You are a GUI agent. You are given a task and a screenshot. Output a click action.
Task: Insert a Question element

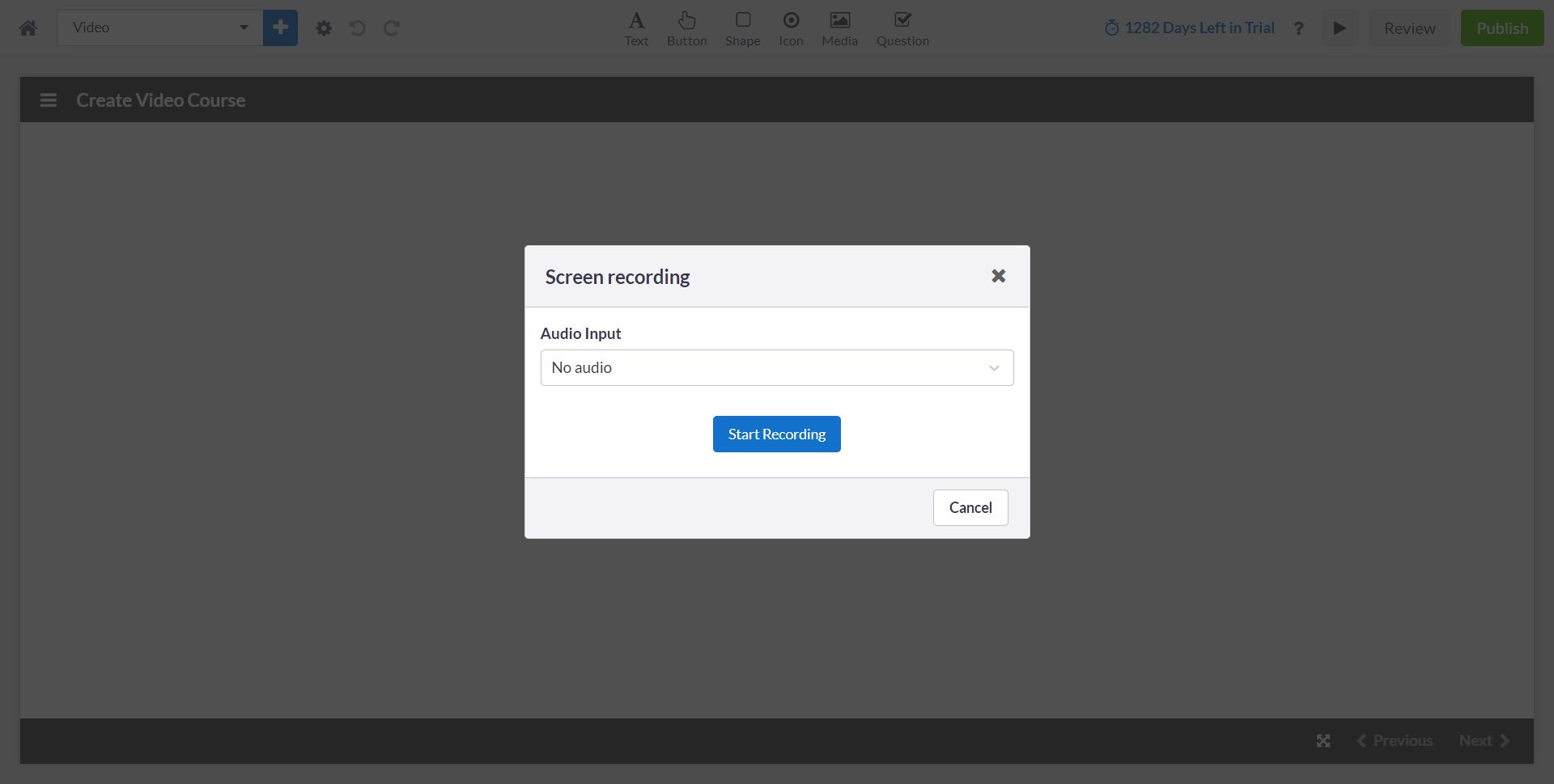point(902,29)
